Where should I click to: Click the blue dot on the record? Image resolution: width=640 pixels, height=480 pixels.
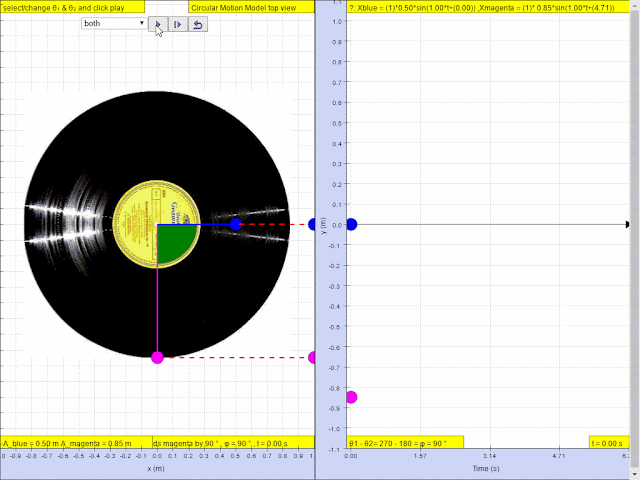tap(236, 224)
